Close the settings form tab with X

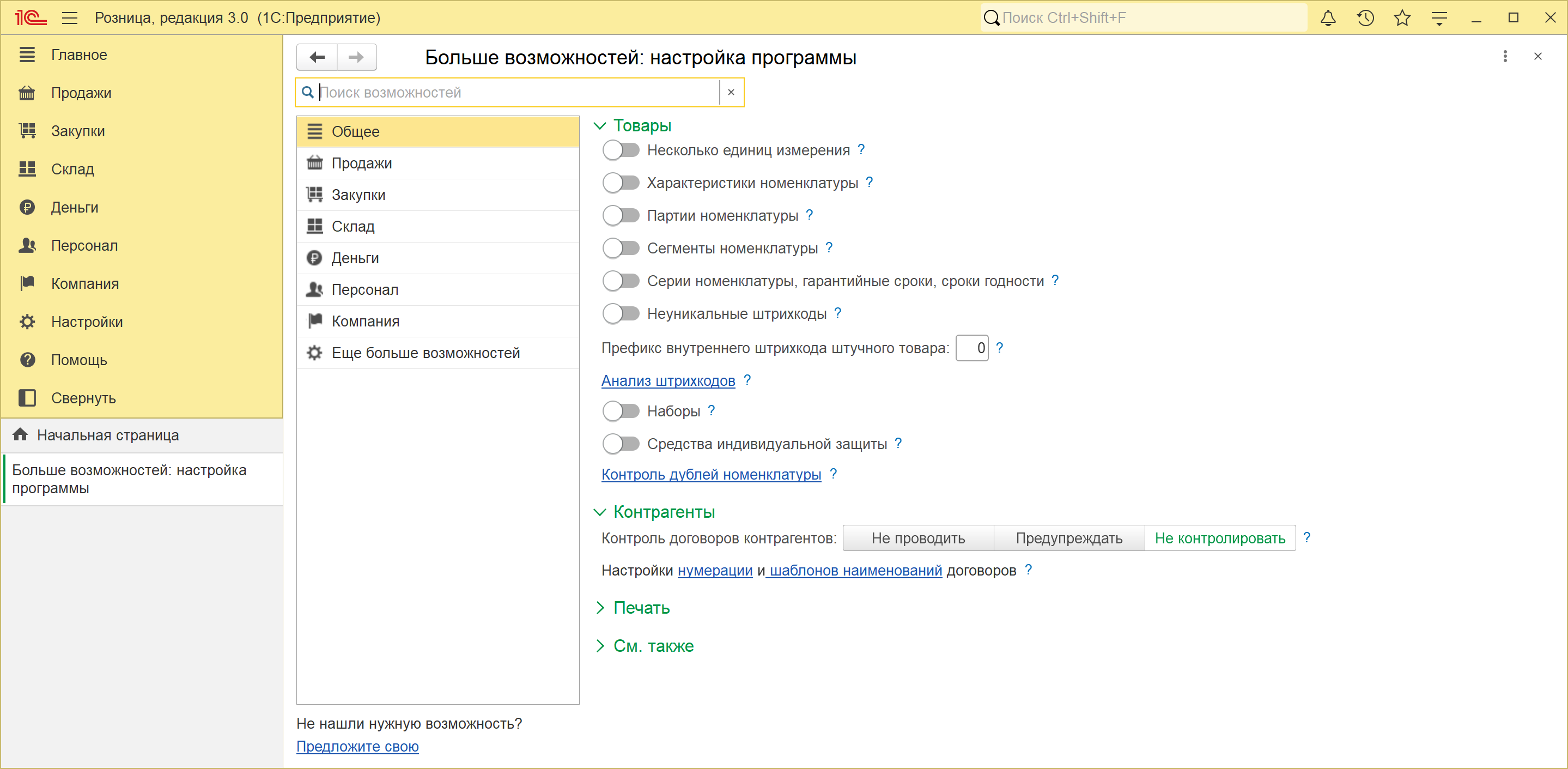pyautogui.click(x=1537, y=57)
